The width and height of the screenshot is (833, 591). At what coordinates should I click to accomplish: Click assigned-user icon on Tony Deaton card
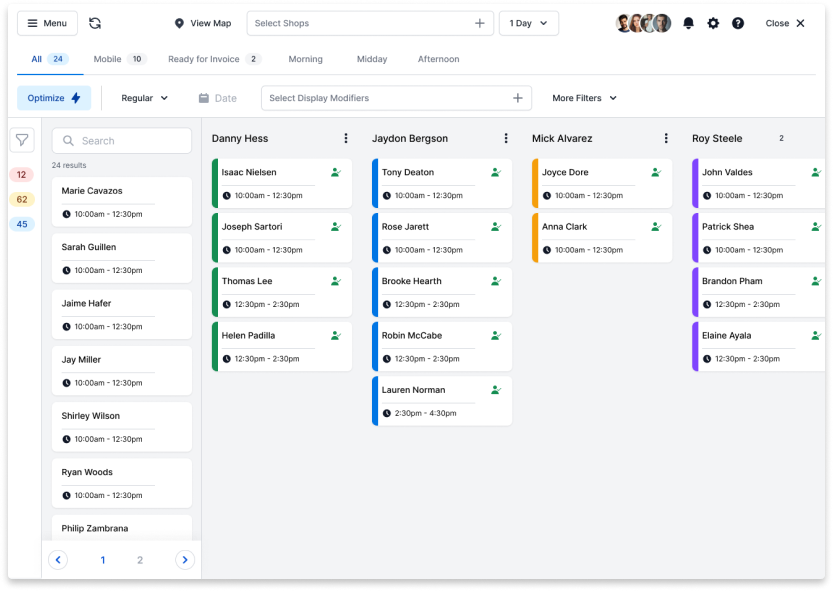click(496, 172)
